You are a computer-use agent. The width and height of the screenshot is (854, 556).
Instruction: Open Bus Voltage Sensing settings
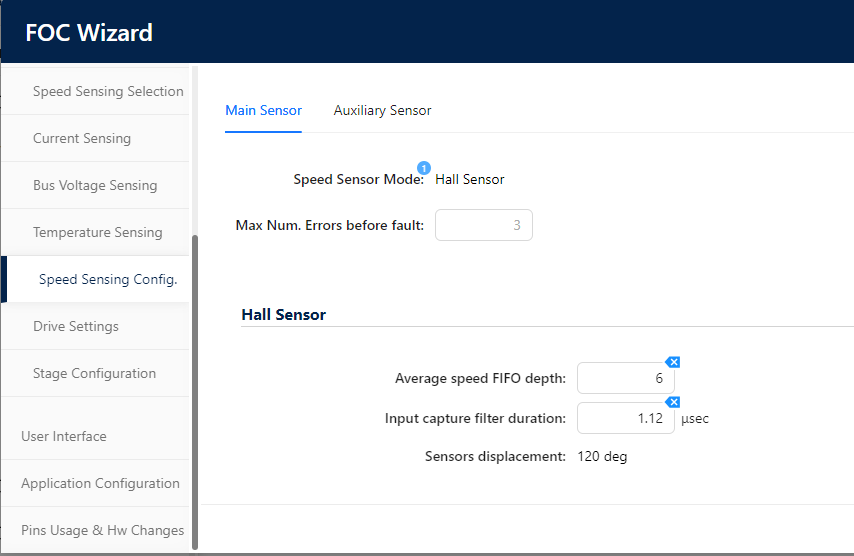coord(95,185)
